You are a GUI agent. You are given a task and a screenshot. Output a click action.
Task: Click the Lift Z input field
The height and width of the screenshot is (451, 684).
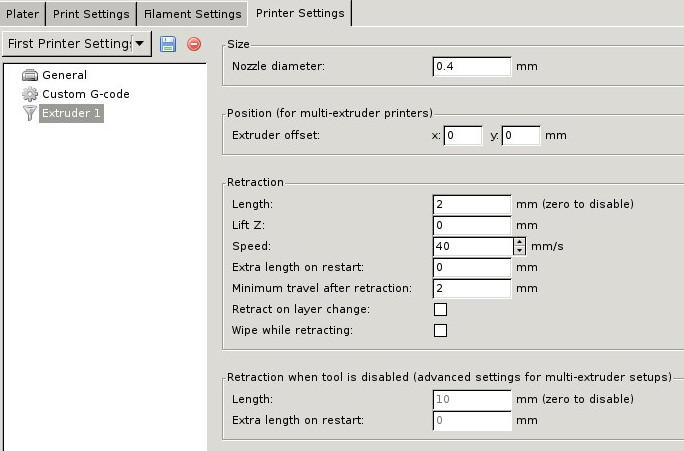pos(472,225)
